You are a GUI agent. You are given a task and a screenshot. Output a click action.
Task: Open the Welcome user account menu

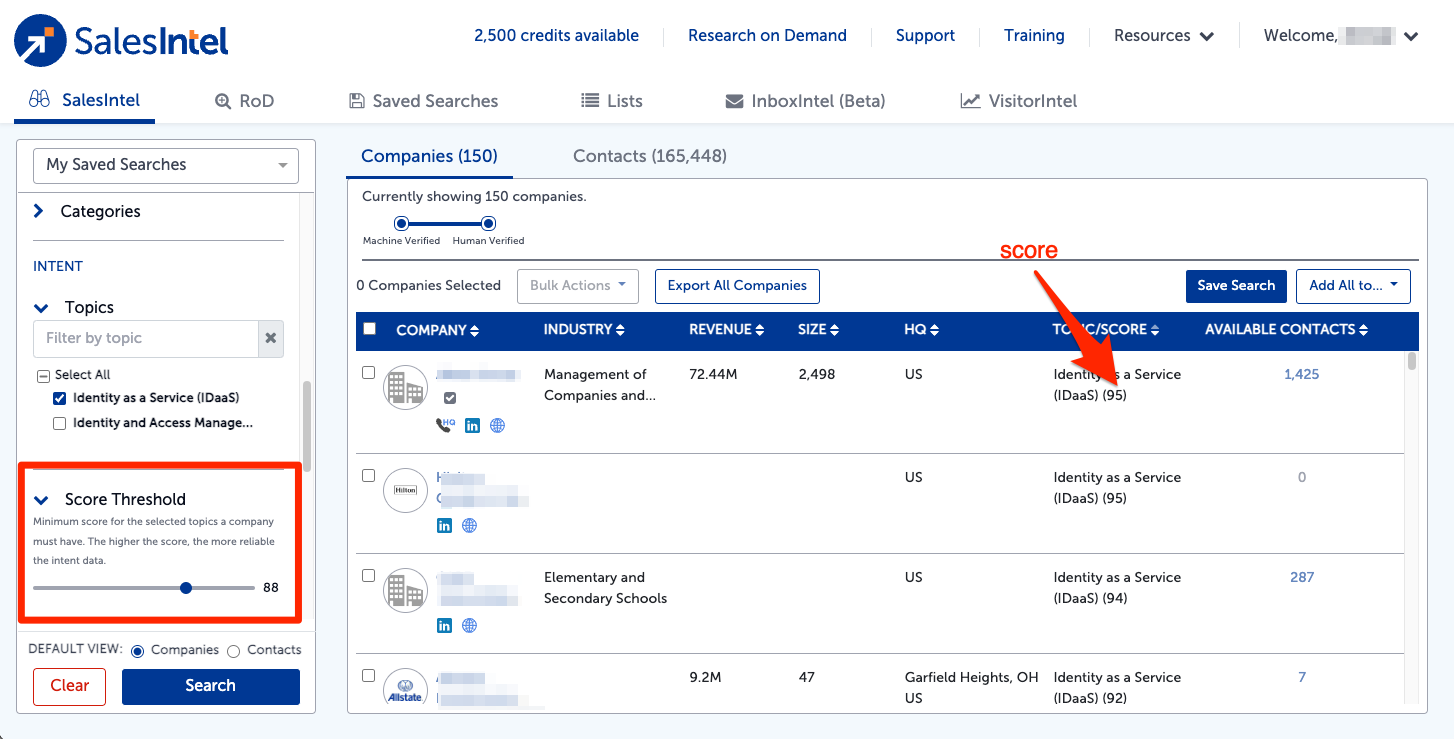[1341, 36]
